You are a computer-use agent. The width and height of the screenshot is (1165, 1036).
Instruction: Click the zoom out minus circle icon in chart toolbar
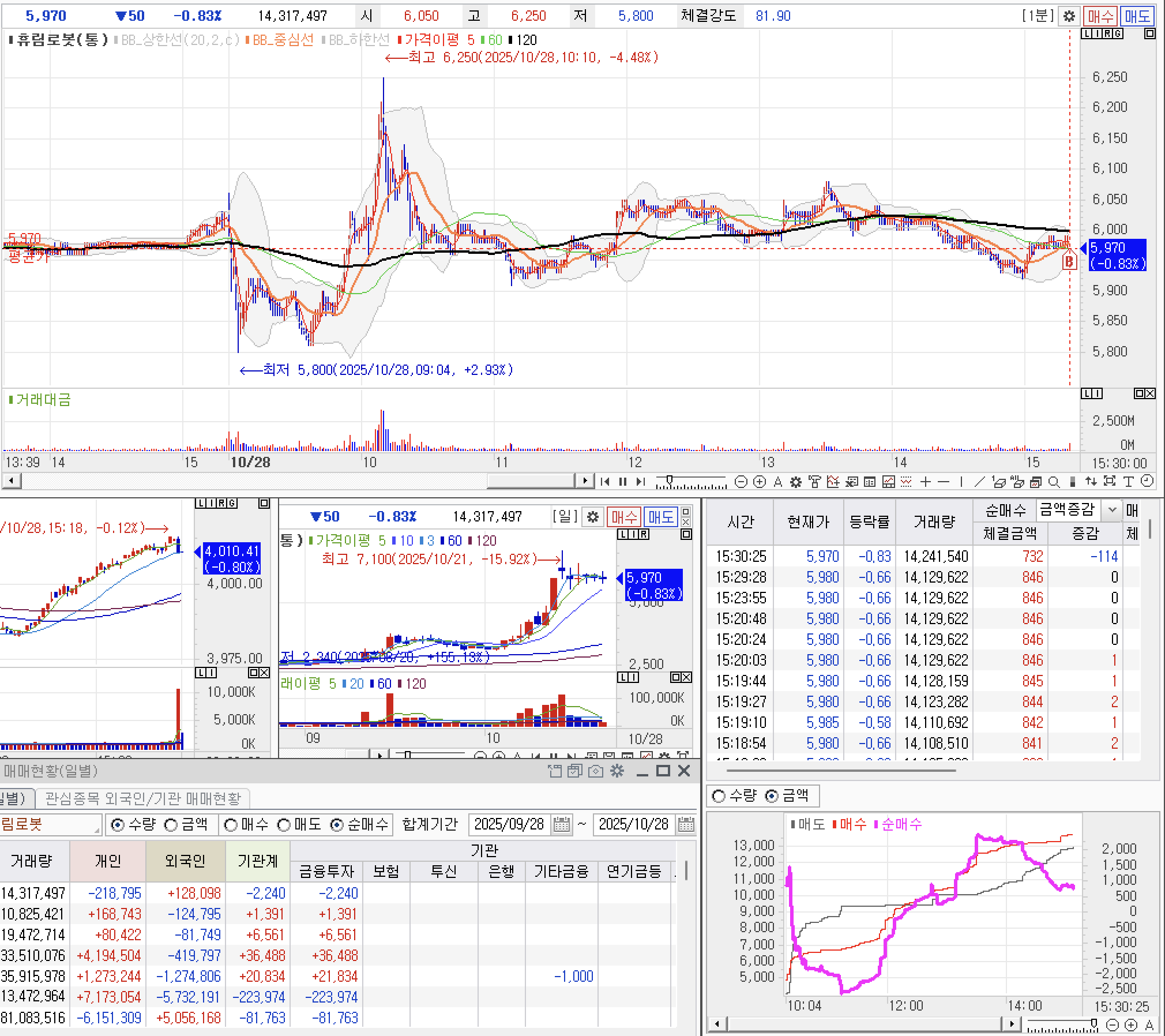click(742, 482)
